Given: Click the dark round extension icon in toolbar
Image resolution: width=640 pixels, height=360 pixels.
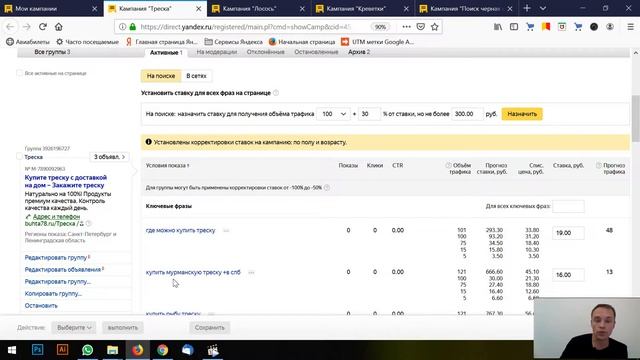Looking at the screenshot, I should point(594,27).
